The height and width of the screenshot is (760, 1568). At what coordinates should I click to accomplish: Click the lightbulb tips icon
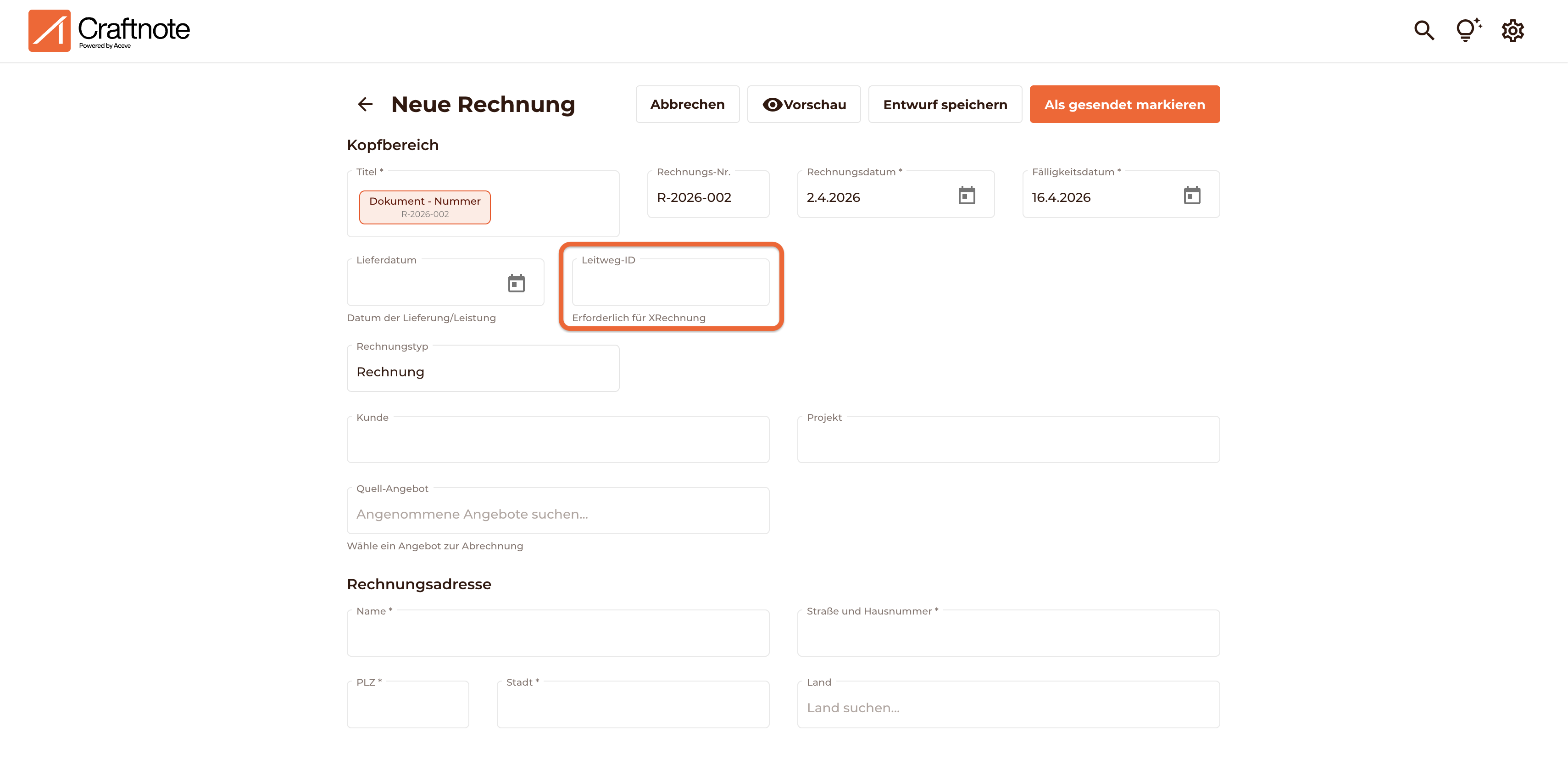click(1468, 30)
